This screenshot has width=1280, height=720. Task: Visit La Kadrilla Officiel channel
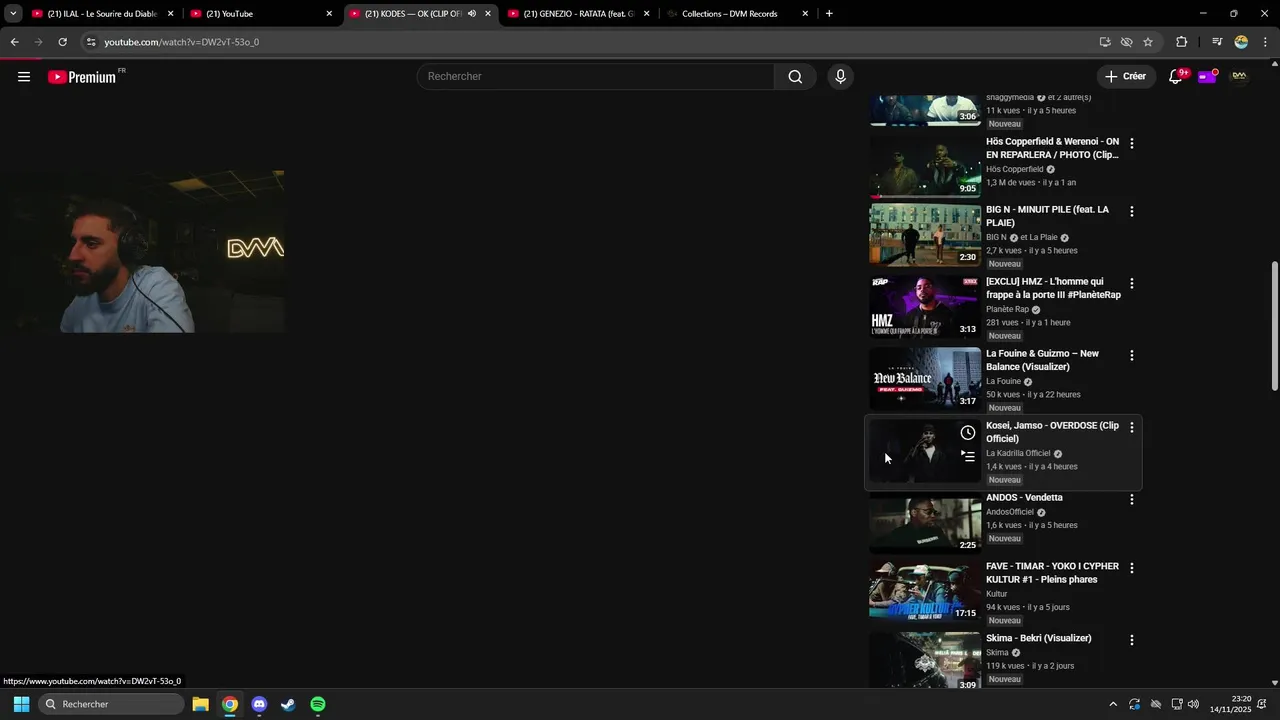1018,453
